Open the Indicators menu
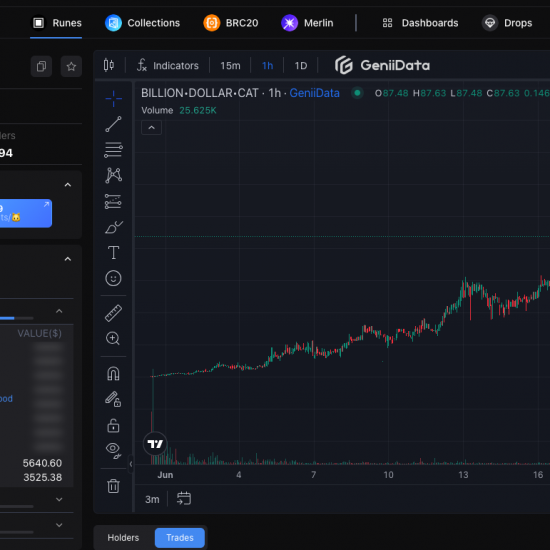The height and width of the screenshot is (550, 550). pyautogui.click(x=168, y=66)
